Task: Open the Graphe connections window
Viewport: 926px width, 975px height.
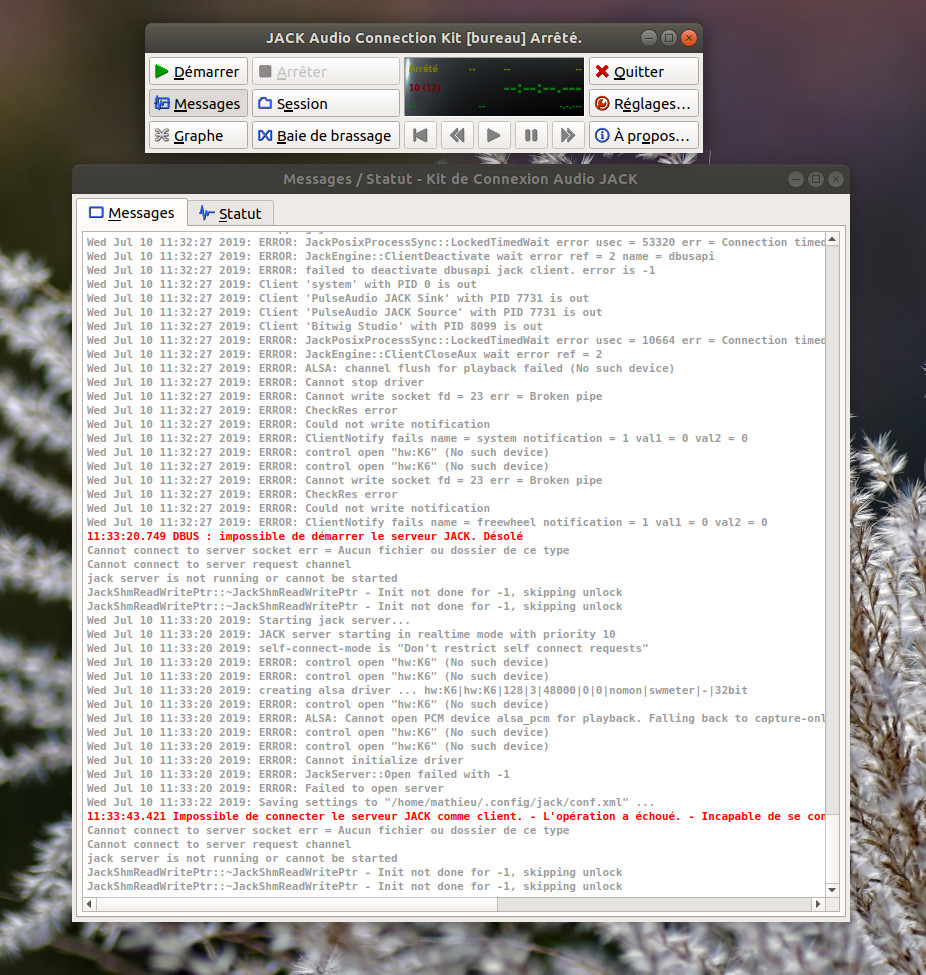Action: click(x=198, y=135)
